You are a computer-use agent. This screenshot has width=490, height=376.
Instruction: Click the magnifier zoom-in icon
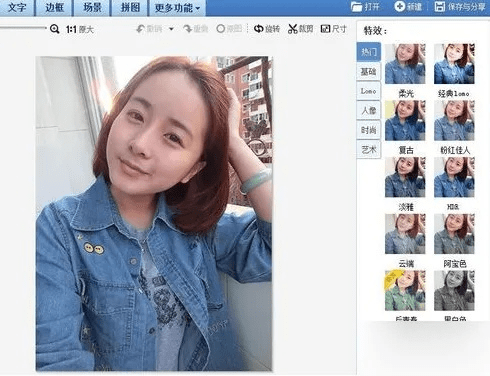tap(54, 29)
